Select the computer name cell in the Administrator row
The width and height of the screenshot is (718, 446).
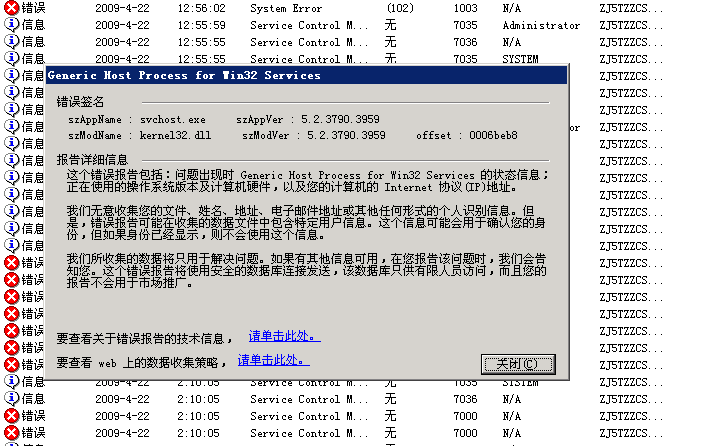tap(631, 25)
